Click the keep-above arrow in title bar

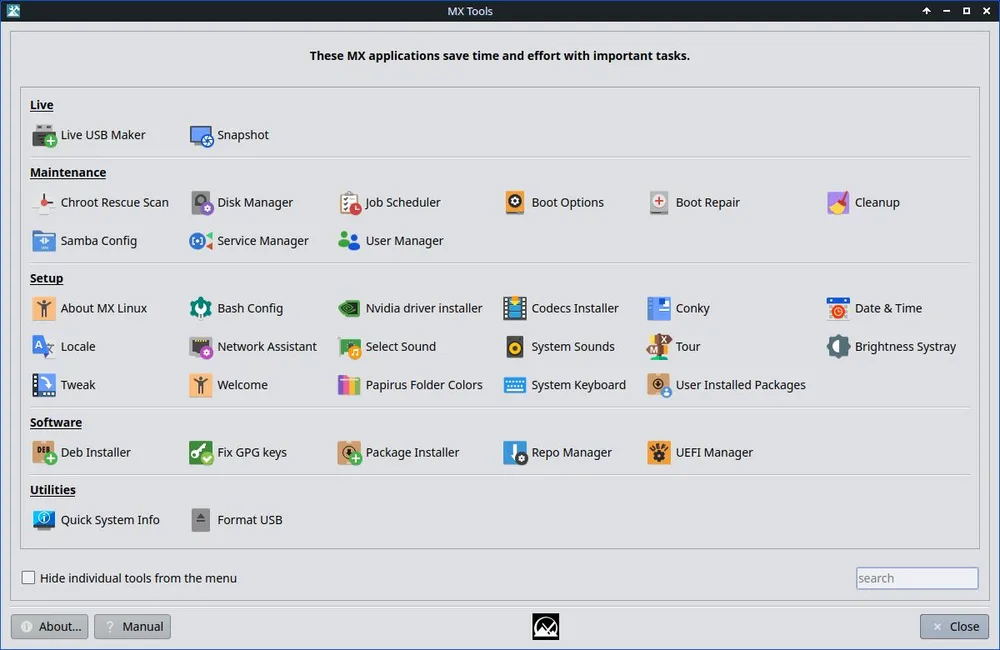[927, 11]
